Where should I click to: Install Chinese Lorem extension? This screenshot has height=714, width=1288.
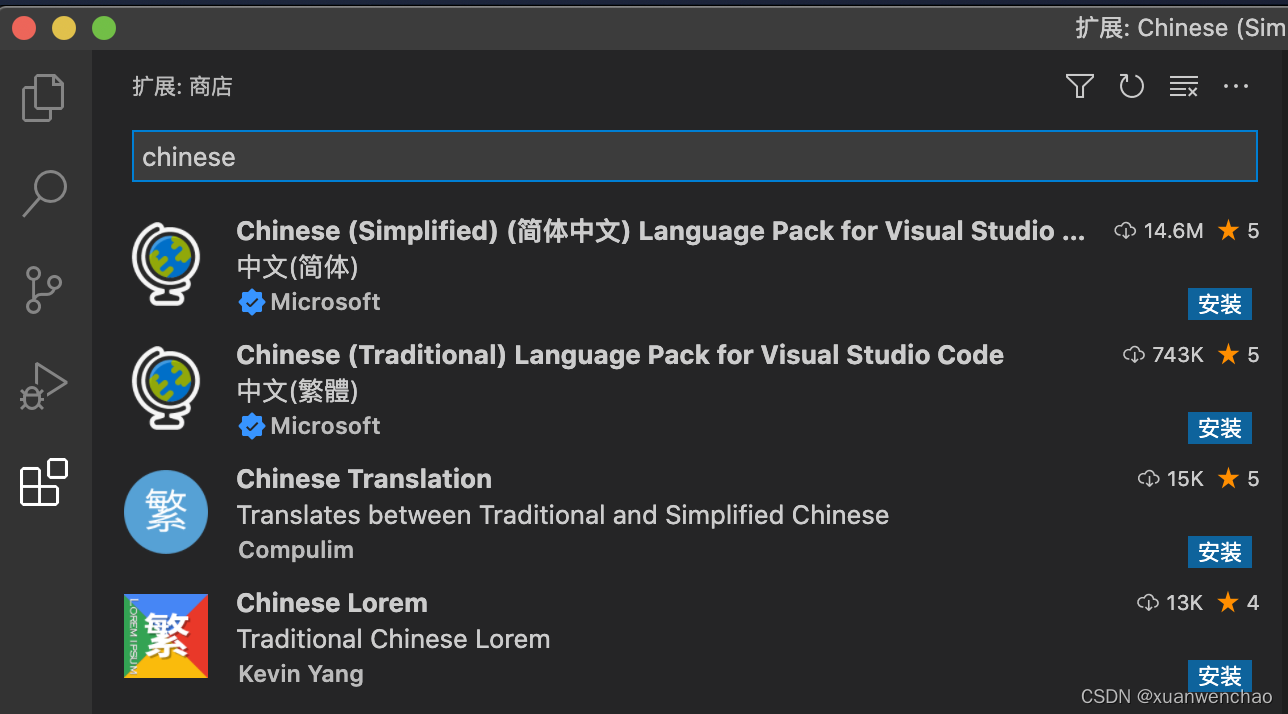point(1220,675)
